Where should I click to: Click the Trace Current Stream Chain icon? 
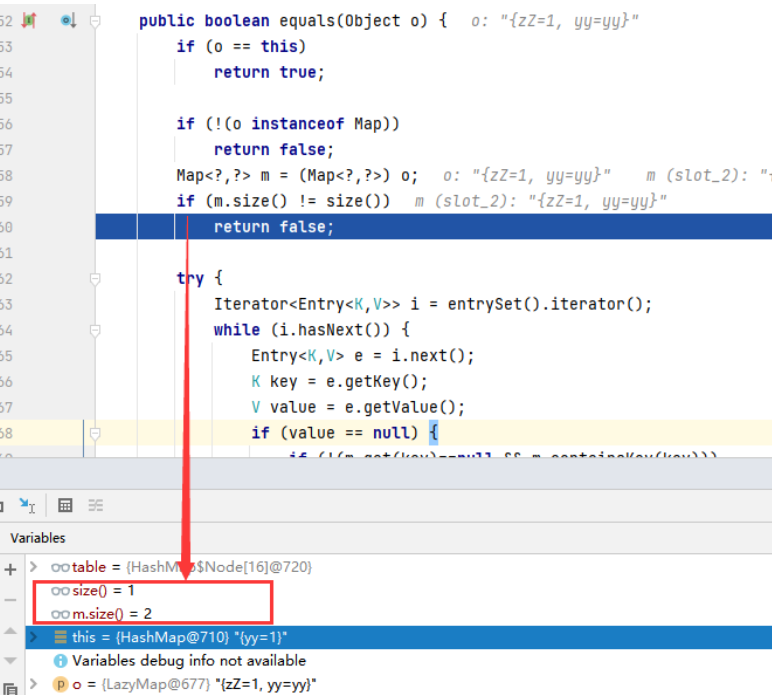[96, 505]
